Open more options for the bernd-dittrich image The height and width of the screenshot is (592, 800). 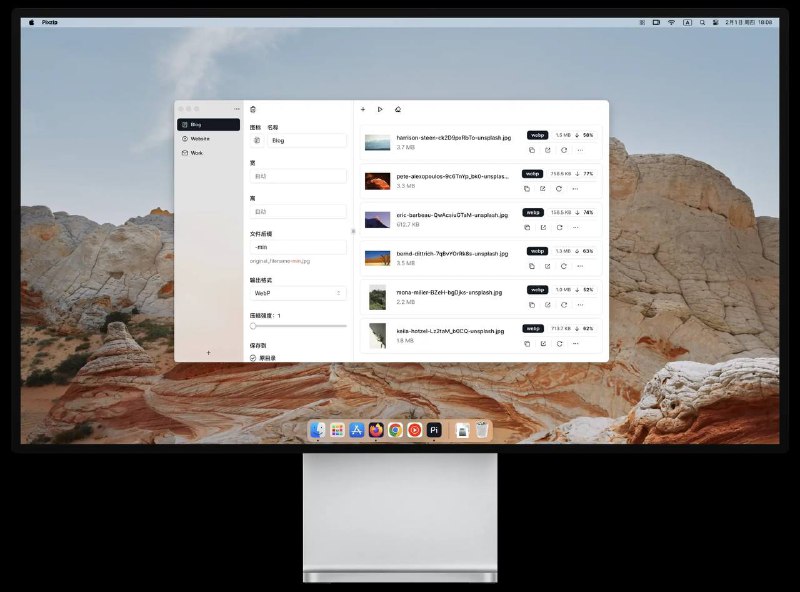click(579, 266)
